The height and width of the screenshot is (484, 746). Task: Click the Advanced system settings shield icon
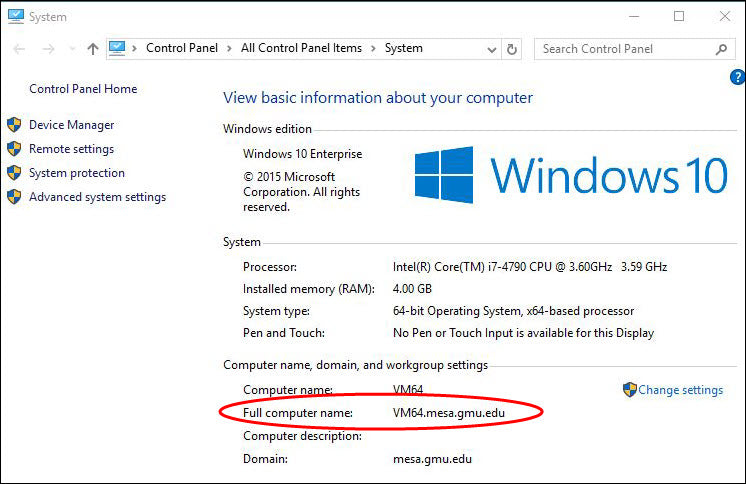[x=14, y=197]
